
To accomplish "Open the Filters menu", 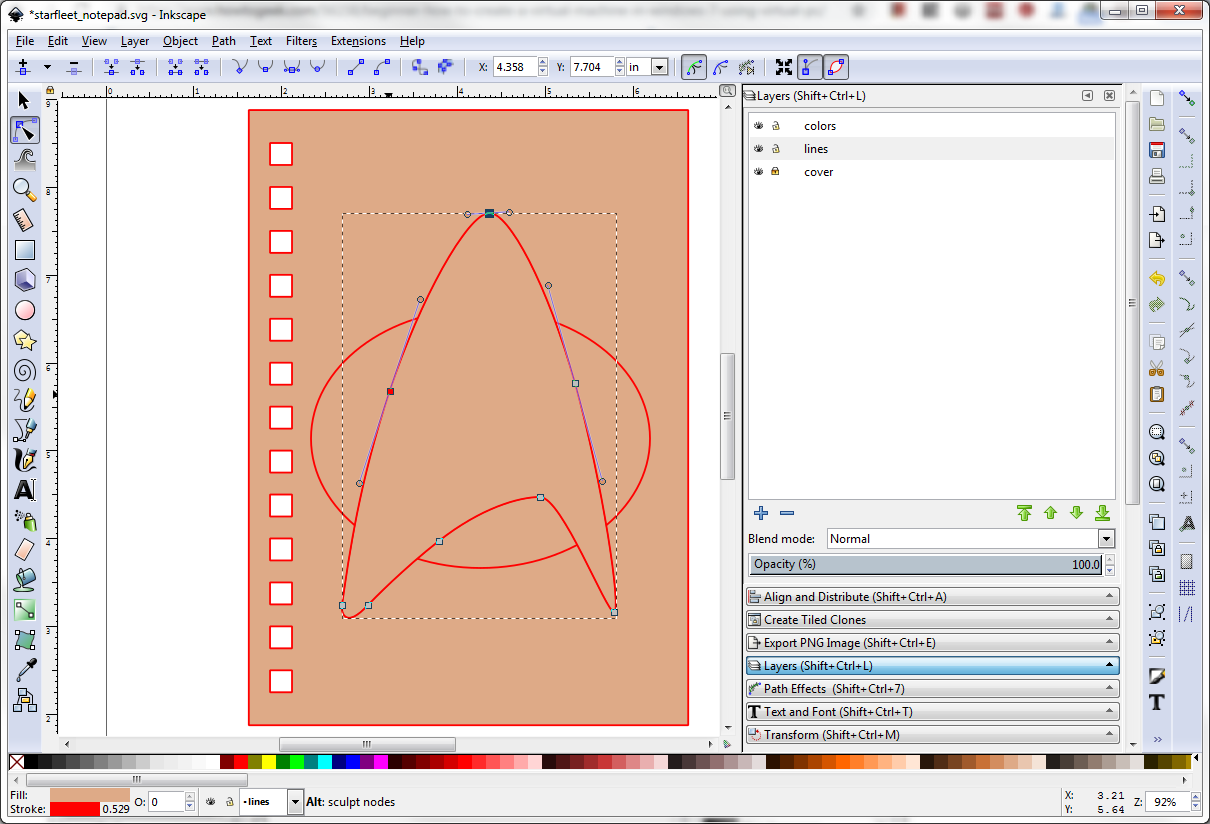I will [301, 41].
